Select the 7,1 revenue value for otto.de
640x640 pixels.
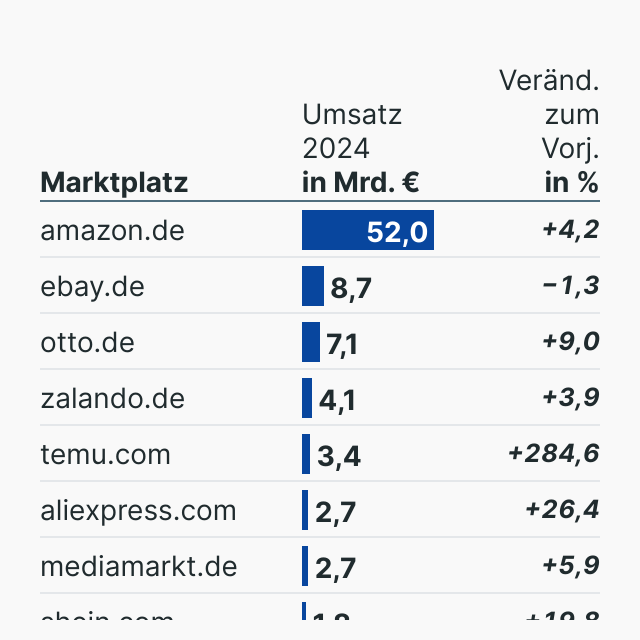tap(342, 345)
